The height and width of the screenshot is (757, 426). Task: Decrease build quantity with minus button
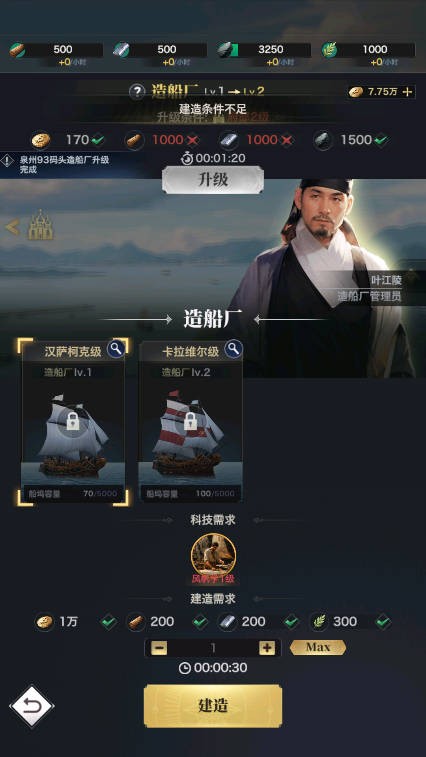(159, 648)
